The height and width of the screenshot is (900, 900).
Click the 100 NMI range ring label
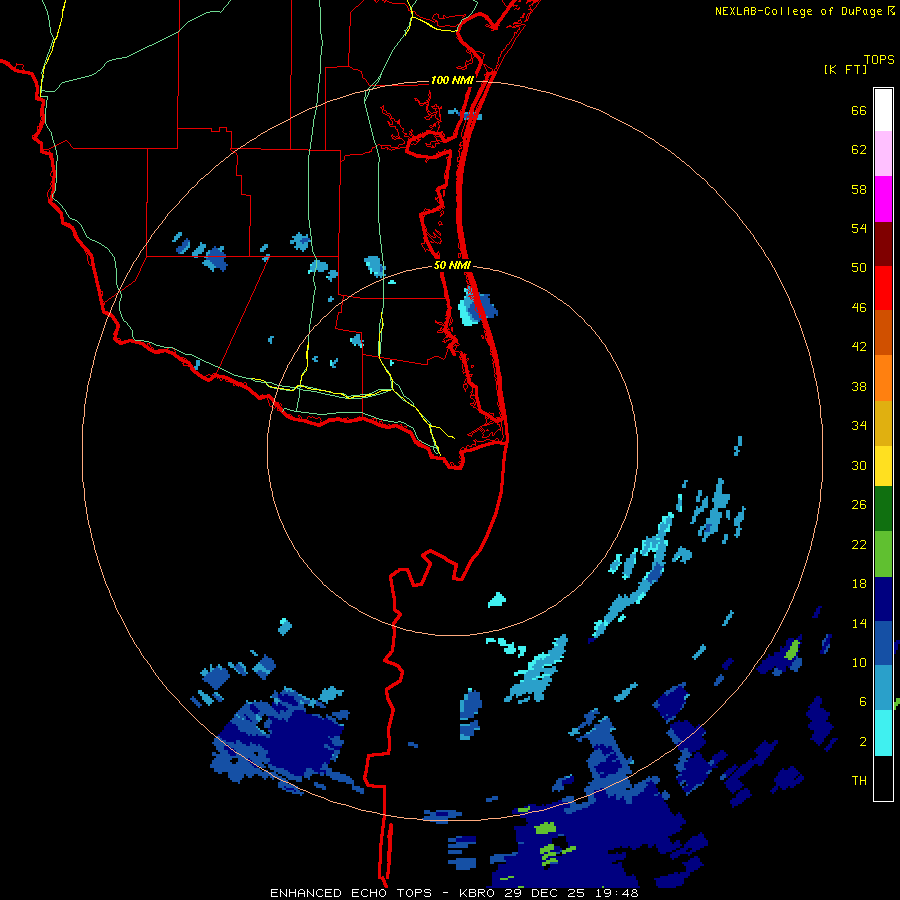452,80
